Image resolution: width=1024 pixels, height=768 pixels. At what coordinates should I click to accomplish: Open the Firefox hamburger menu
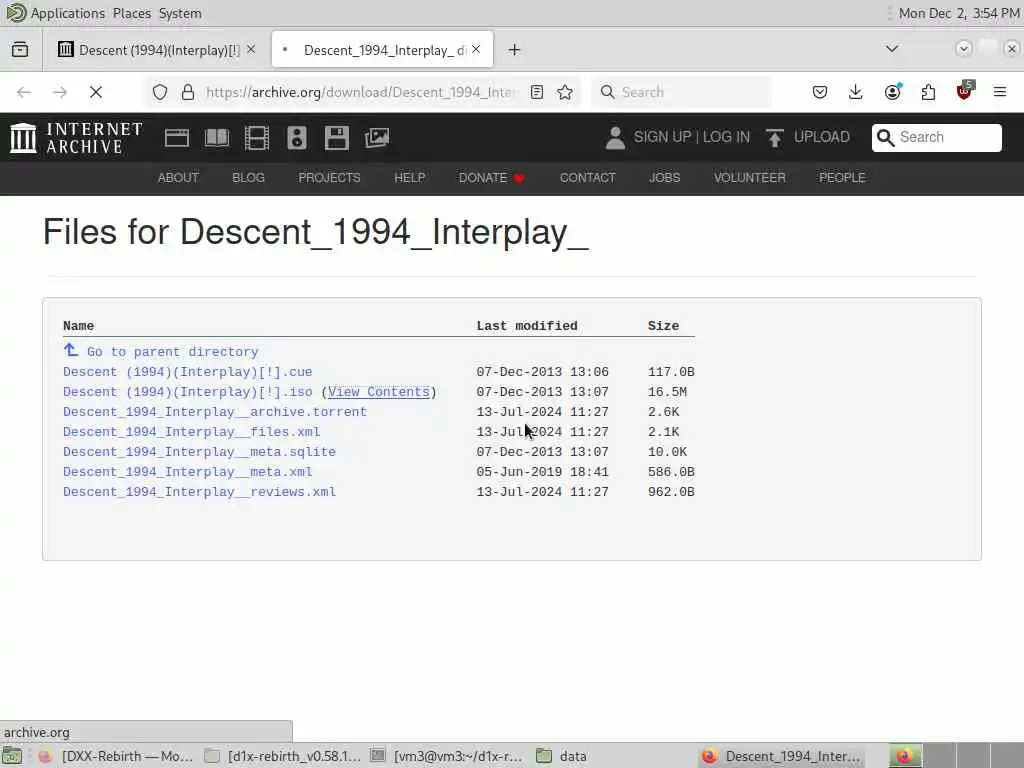pos(1000,92)
